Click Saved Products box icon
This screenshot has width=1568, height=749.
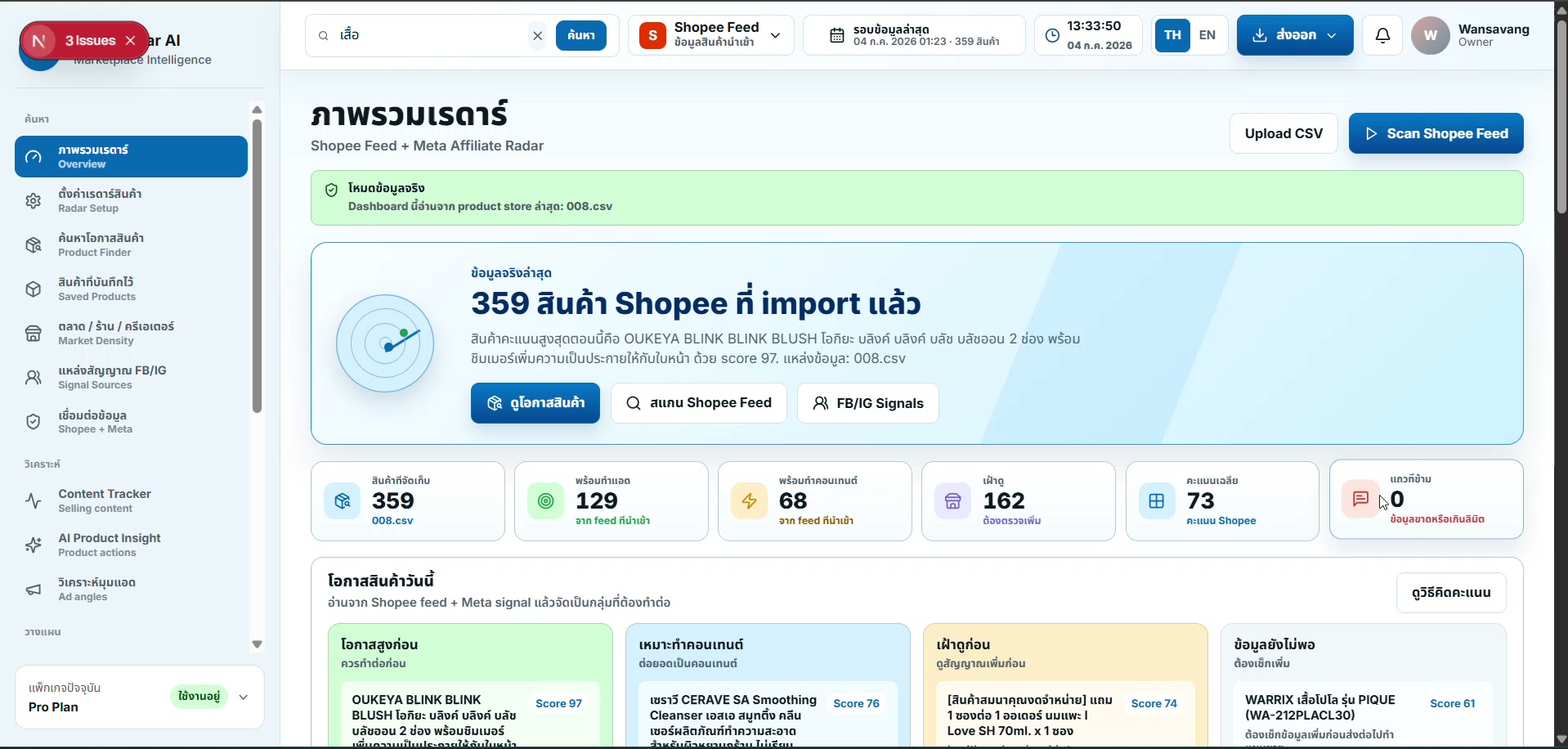[x=34, y=289]
